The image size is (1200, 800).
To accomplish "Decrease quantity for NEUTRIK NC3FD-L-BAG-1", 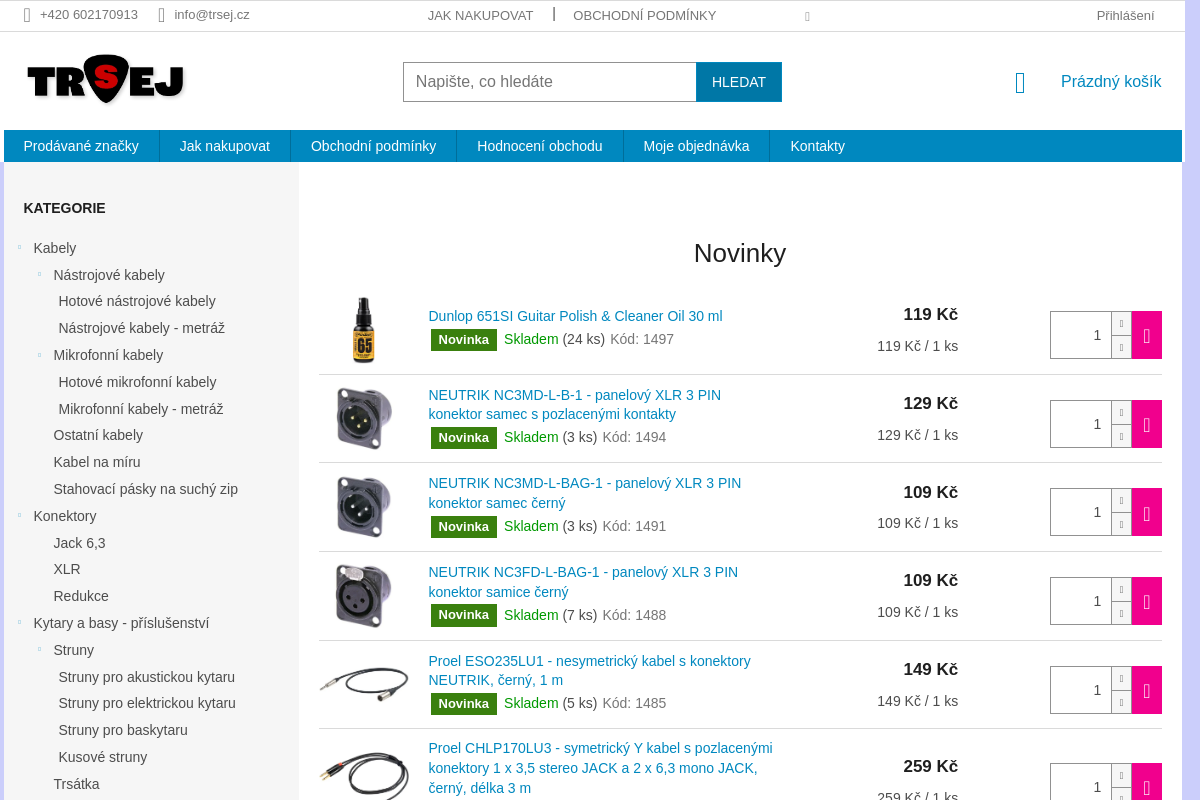I will (x=1121, y=613).
